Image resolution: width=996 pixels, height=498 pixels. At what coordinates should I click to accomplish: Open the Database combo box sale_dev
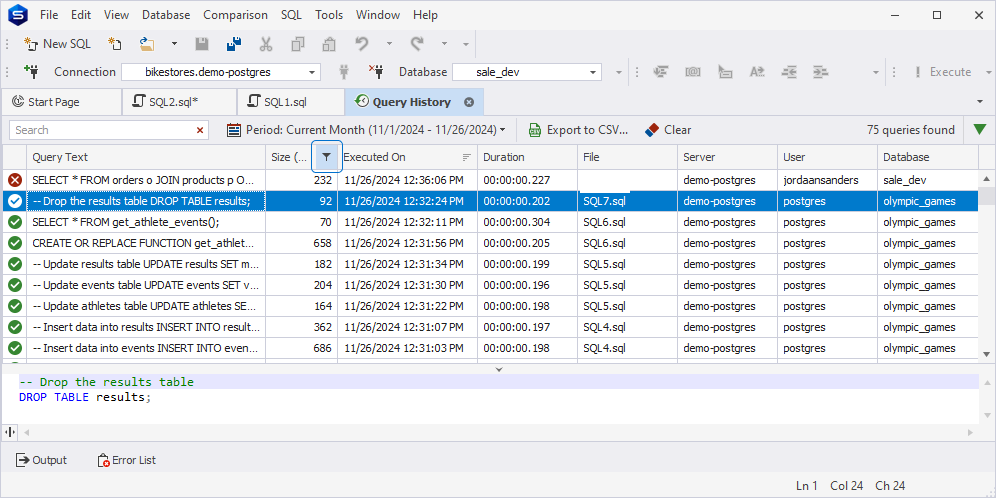click(527, 72)
